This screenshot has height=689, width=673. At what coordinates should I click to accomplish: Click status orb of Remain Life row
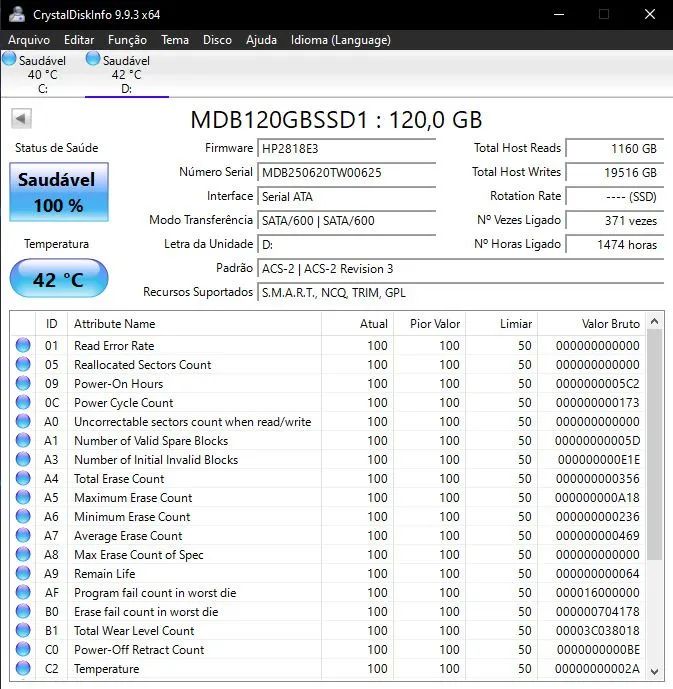23,573
